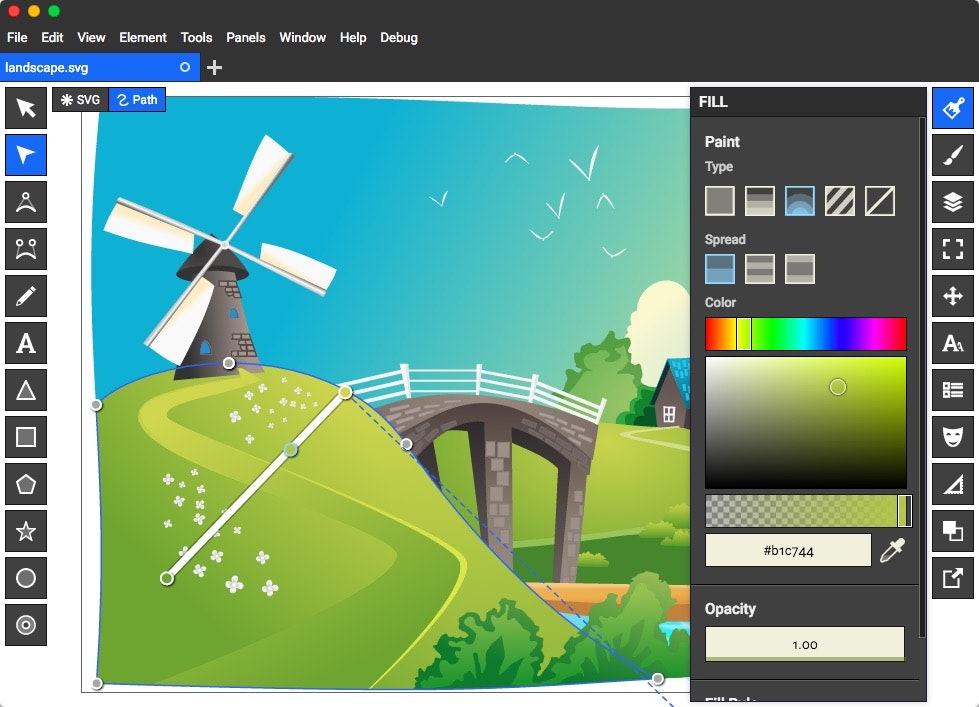This screenshot has width=979, height=707.
Task: Click the hex color field showing #b1c744
Action: tap(787, 549)
